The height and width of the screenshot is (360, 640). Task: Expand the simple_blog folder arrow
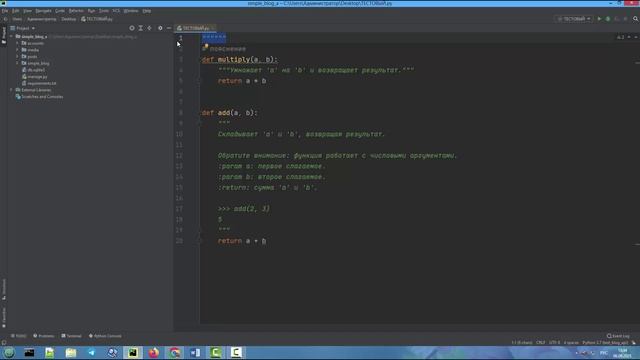tap(18, 63)
